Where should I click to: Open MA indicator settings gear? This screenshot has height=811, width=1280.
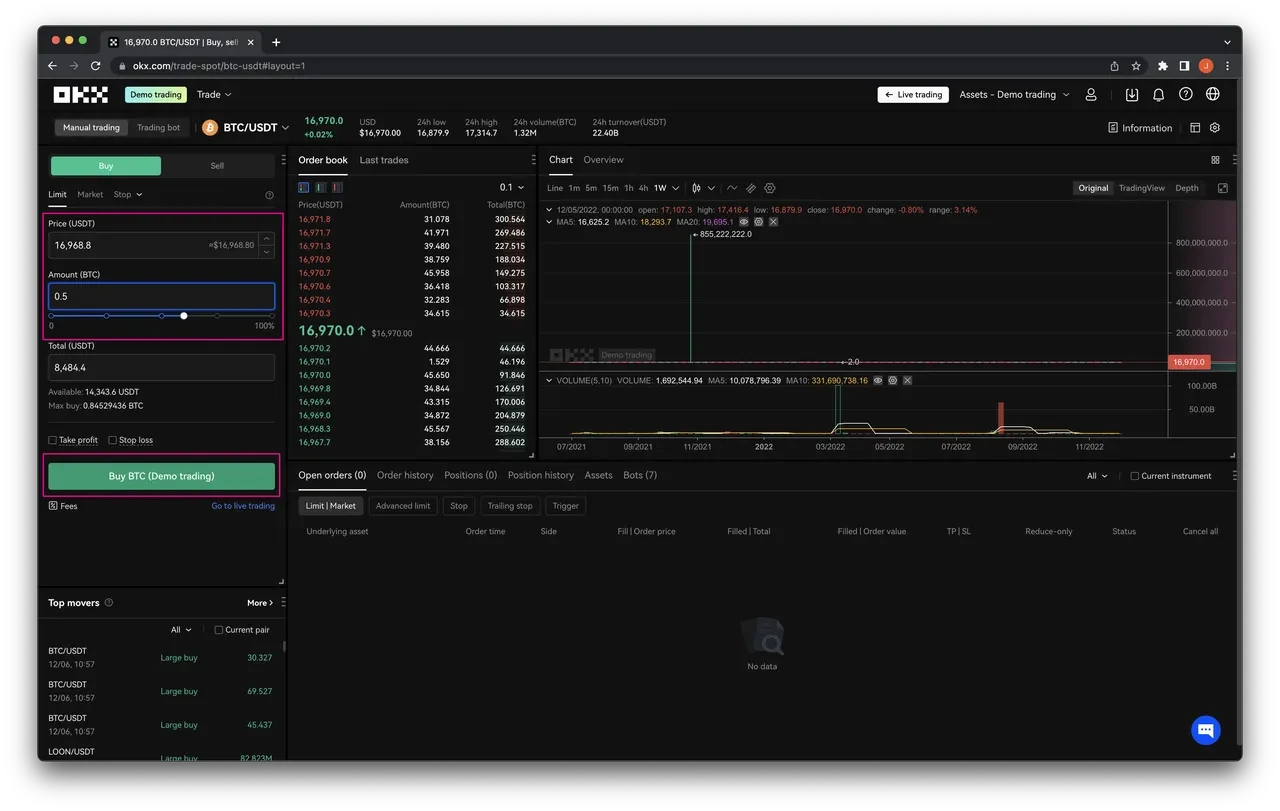click(759, 222)
